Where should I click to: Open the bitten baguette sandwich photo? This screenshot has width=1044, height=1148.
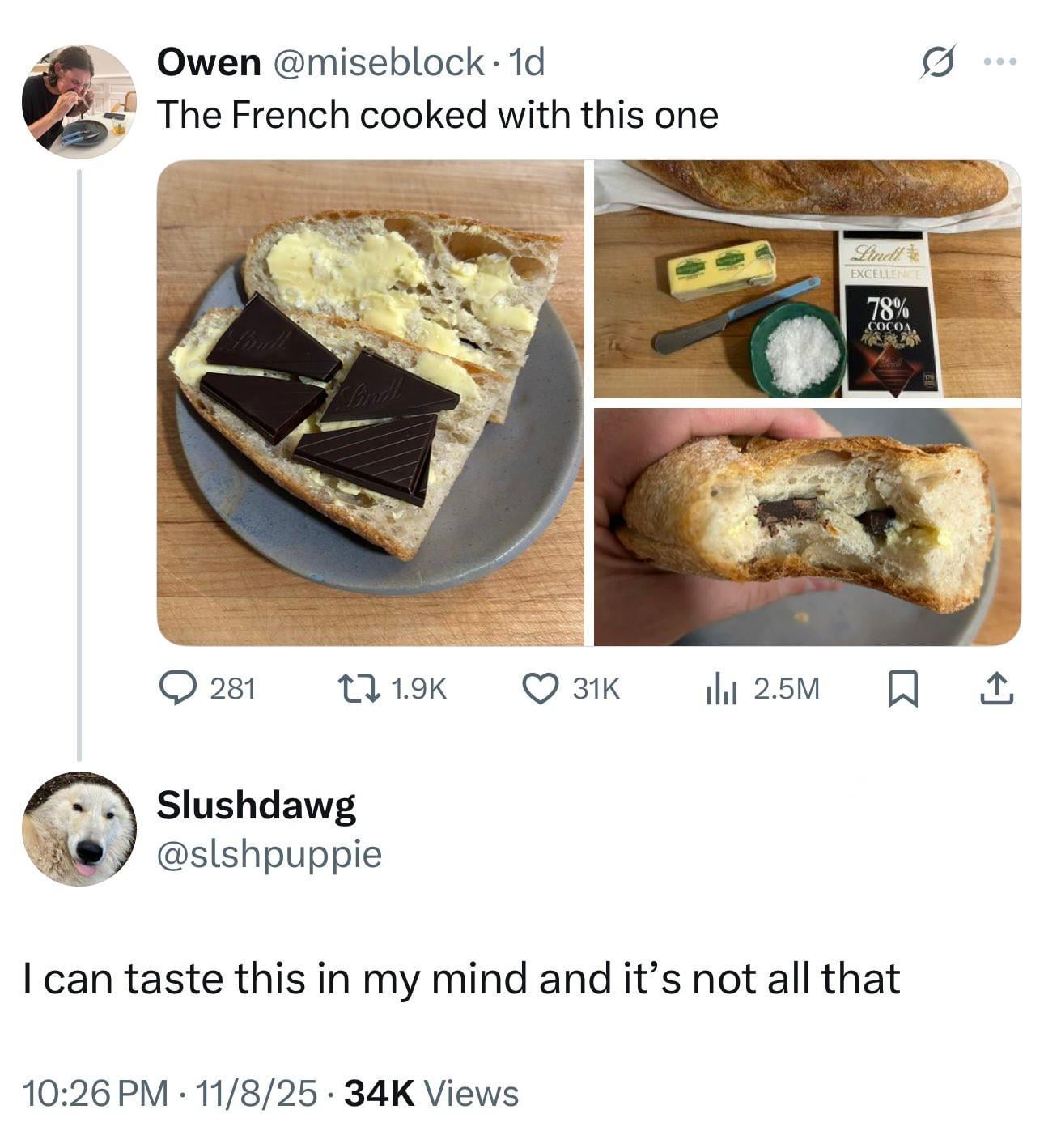point(807,527)
